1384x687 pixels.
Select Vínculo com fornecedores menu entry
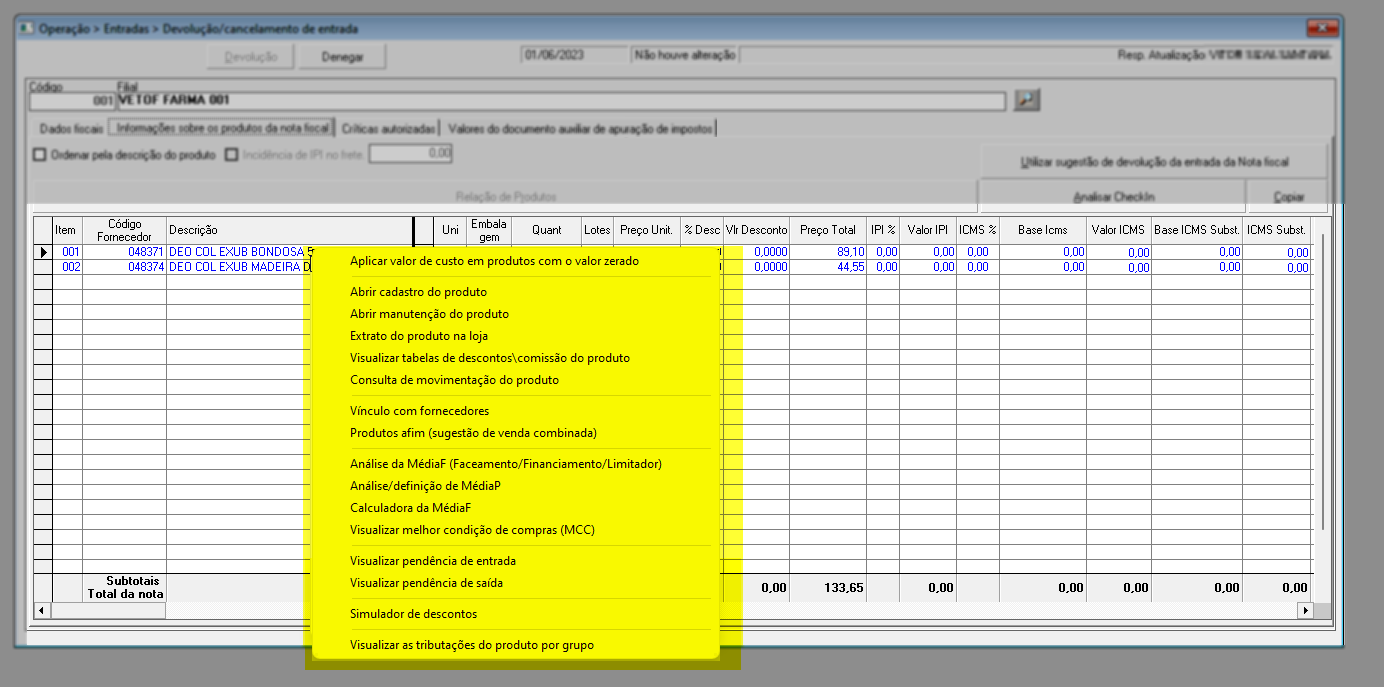tap(419, 411)
